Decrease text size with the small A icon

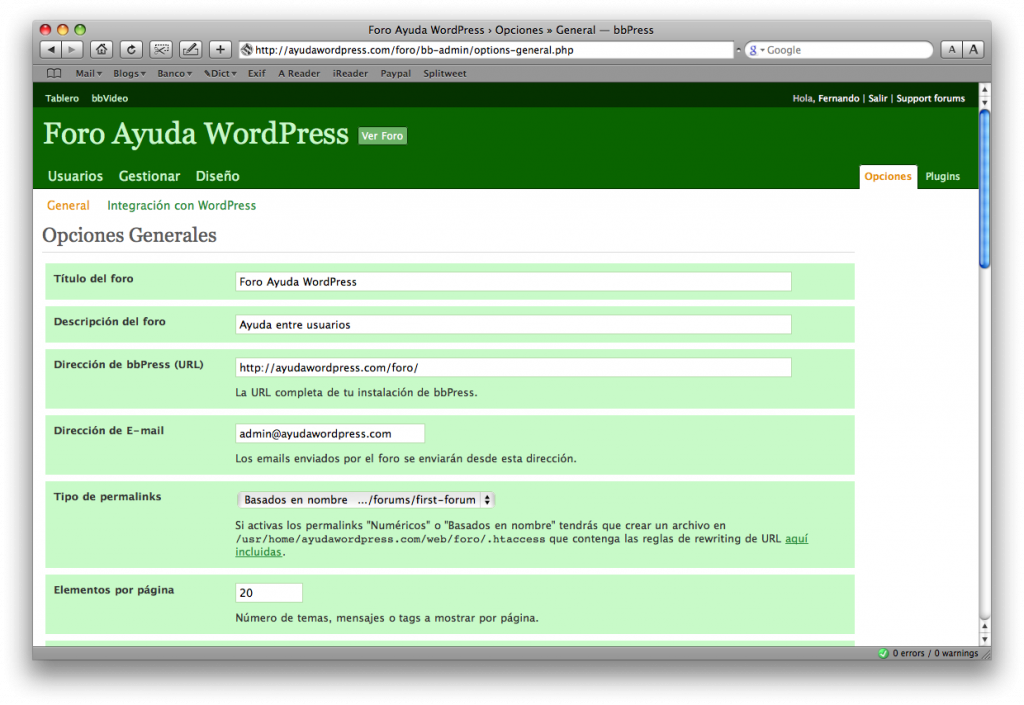[951, 48]
